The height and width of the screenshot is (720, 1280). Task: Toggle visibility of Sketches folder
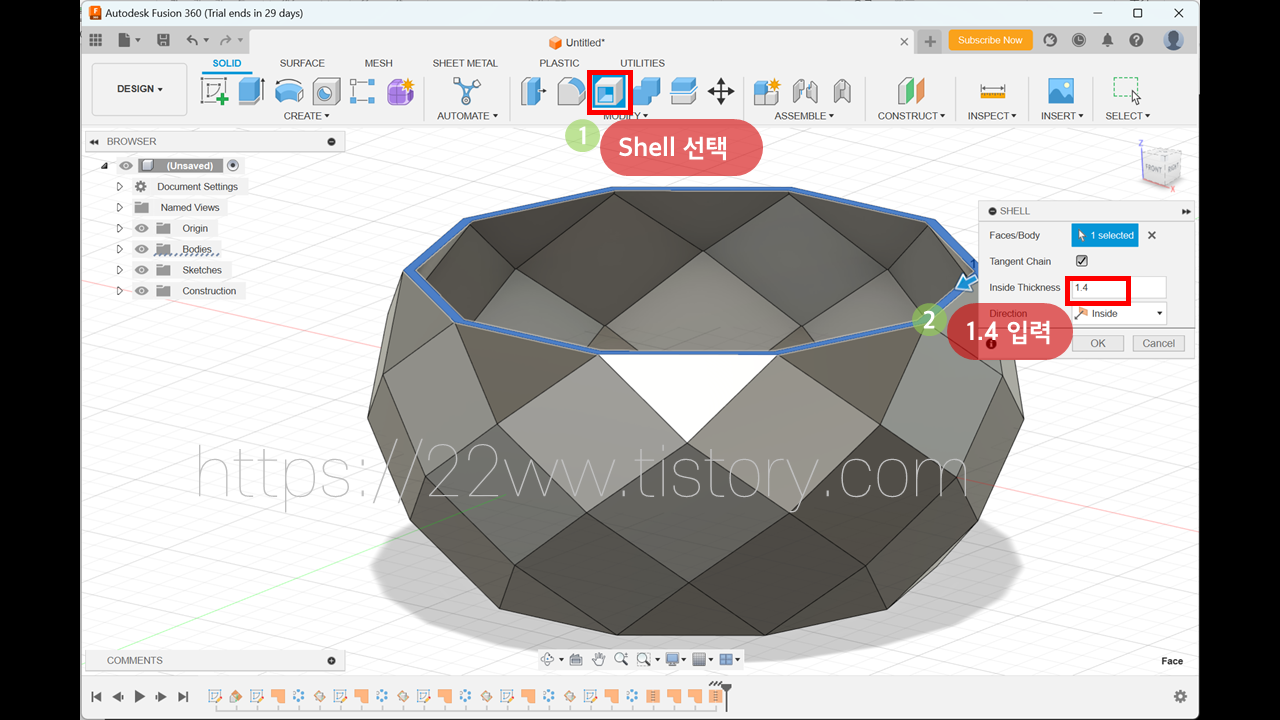pyautogui.click(x=141, y=270)
